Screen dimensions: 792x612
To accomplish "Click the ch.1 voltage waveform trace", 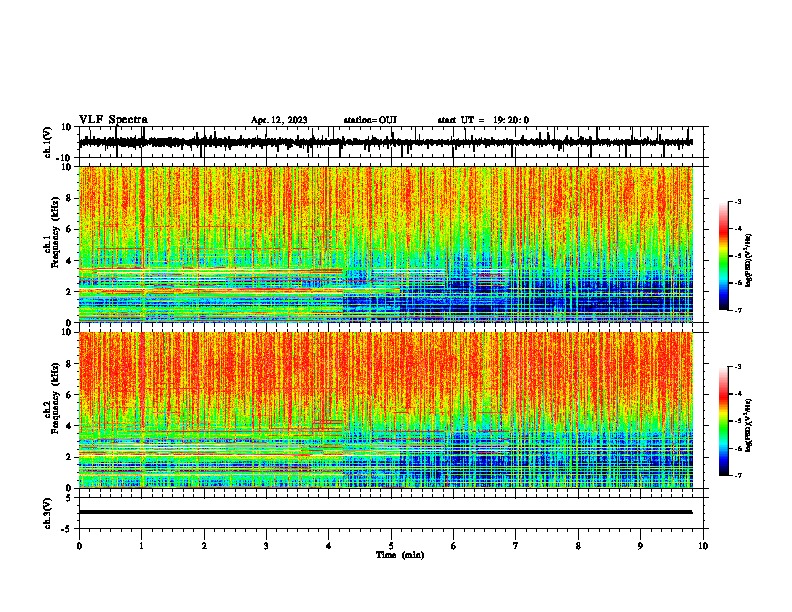I will (x=385, y=142).
